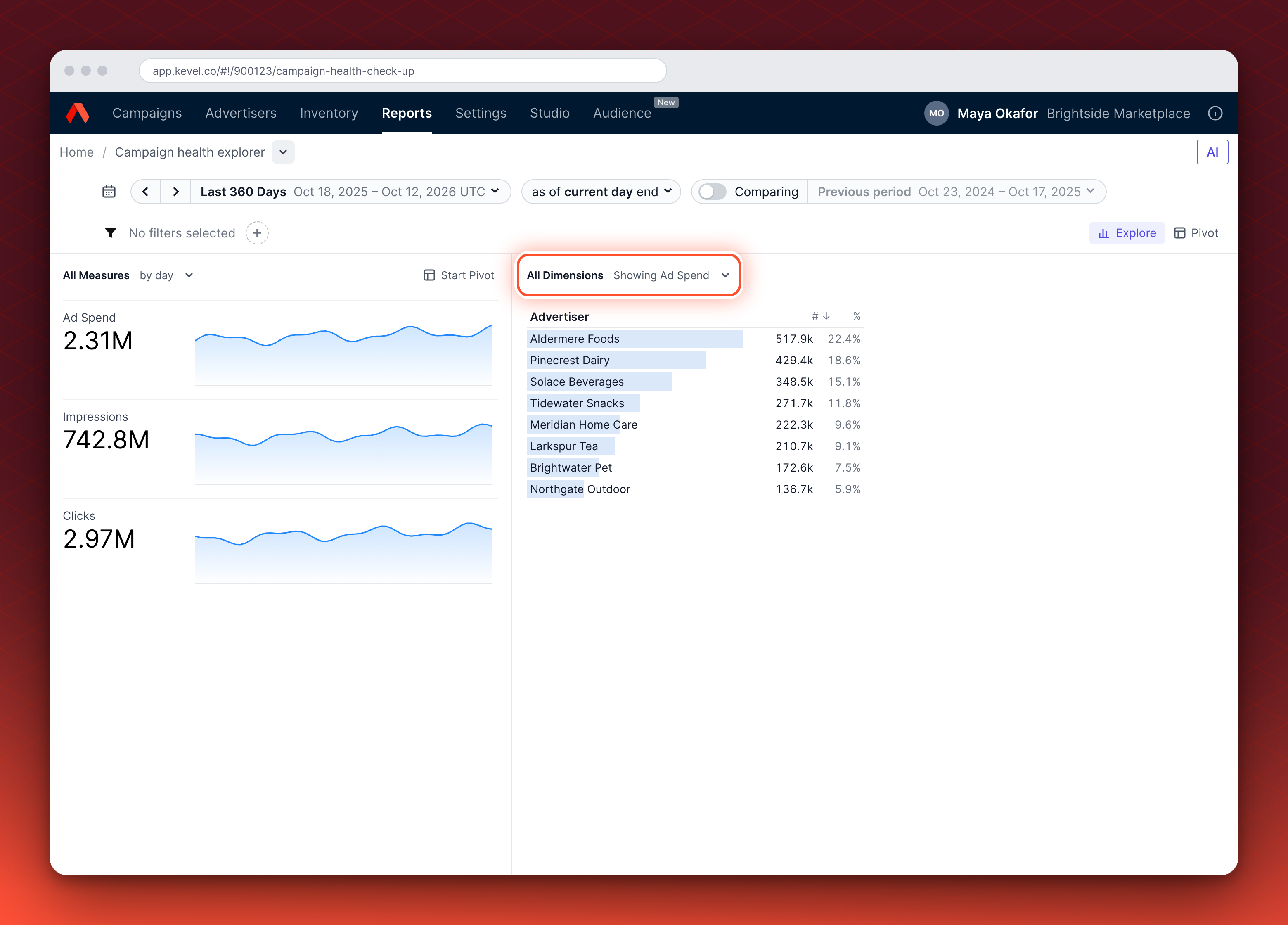1288x925 pixels.
Task: Select the Brightwater Pet row
Action: [695, 467]
